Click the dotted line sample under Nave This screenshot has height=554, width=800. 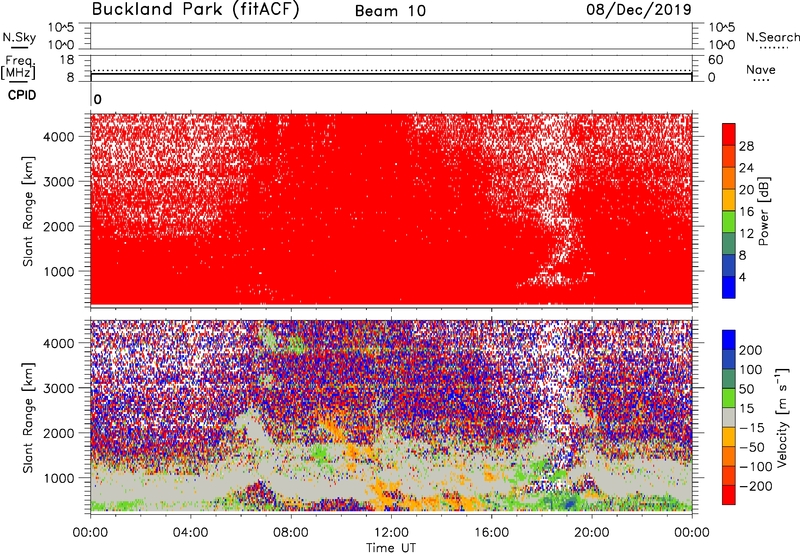point(762,80)
